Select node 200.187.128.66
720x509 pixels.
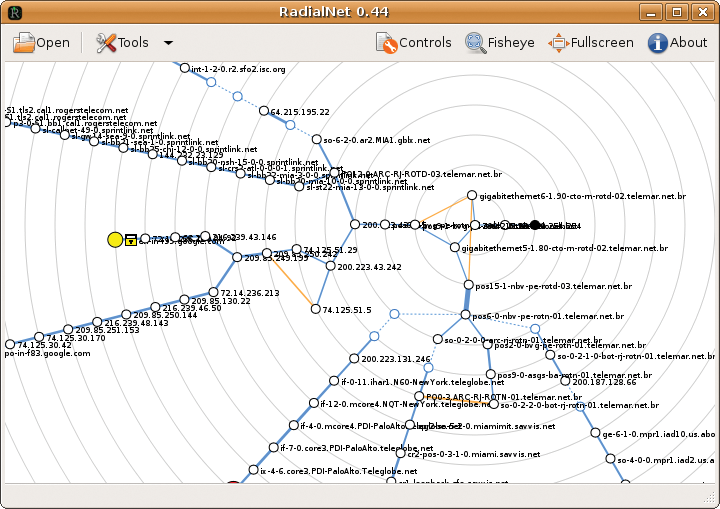click(x=565, y=381)
